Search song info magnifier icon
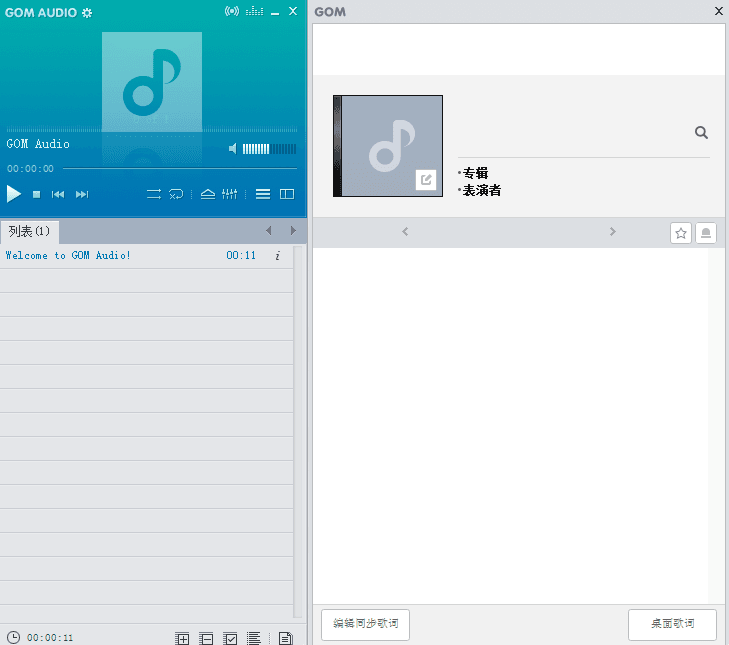729x645 pixels. point(701,133)
